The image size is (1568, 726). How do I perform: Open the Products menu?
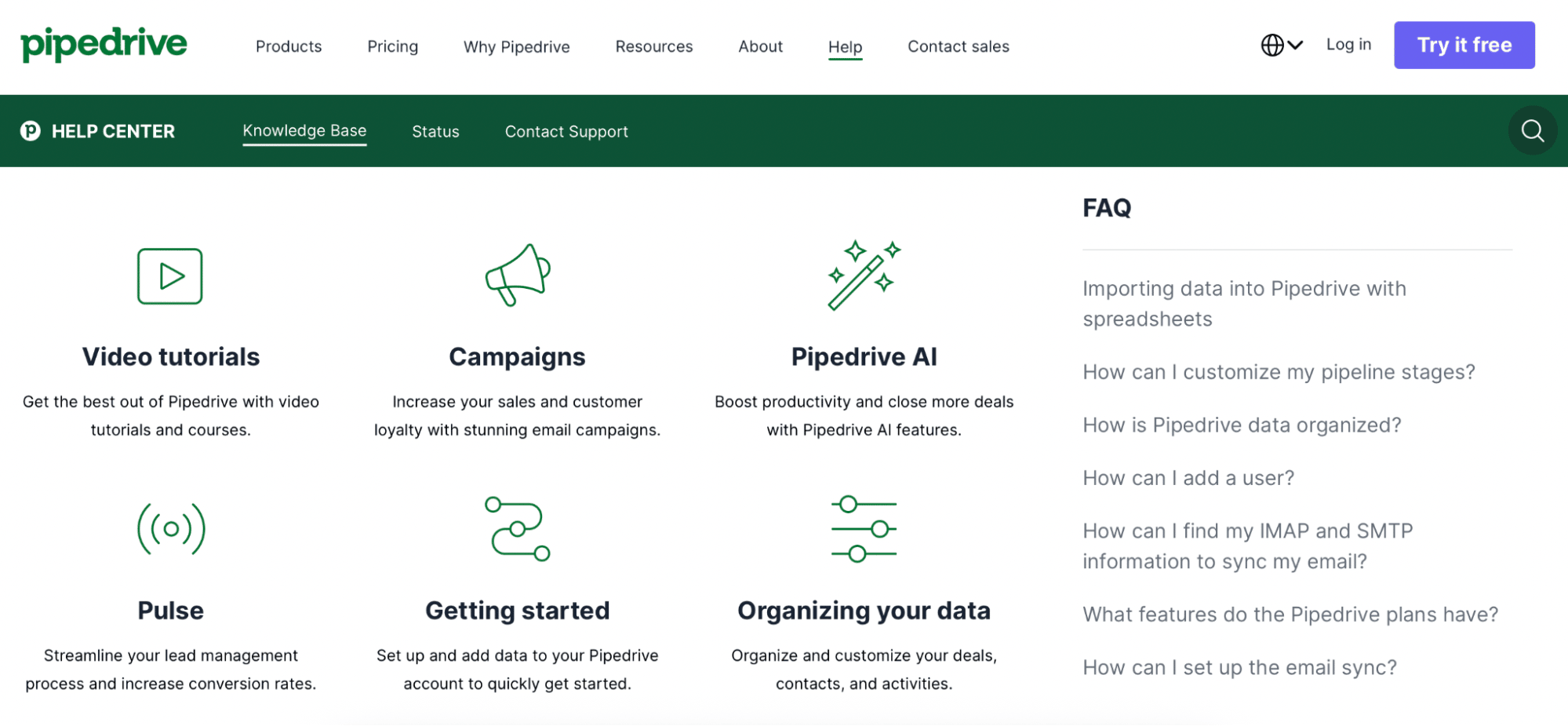click(x=288, y=46)
